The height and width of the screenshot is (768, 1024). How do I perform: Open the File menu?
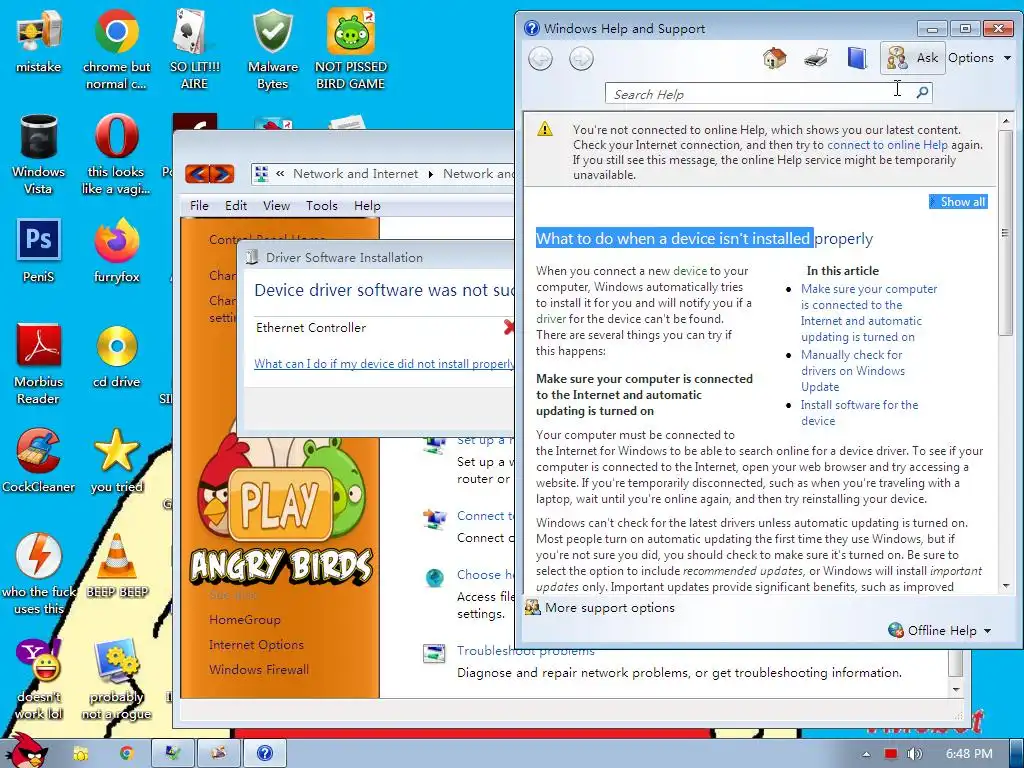click(x=199, y=206)
